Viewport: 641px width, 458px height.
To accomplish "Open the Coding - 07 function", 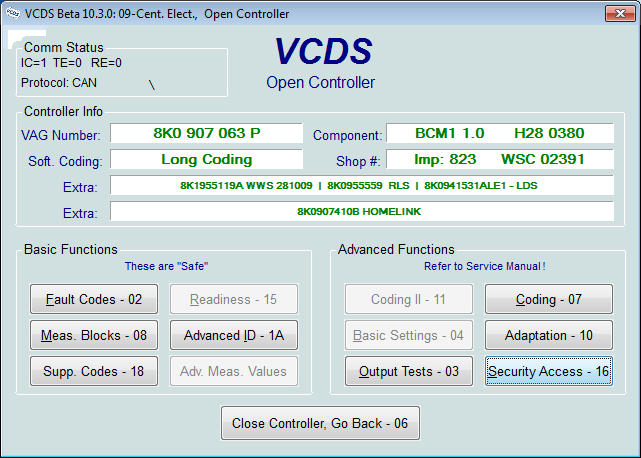I will [x=549, y=300].
